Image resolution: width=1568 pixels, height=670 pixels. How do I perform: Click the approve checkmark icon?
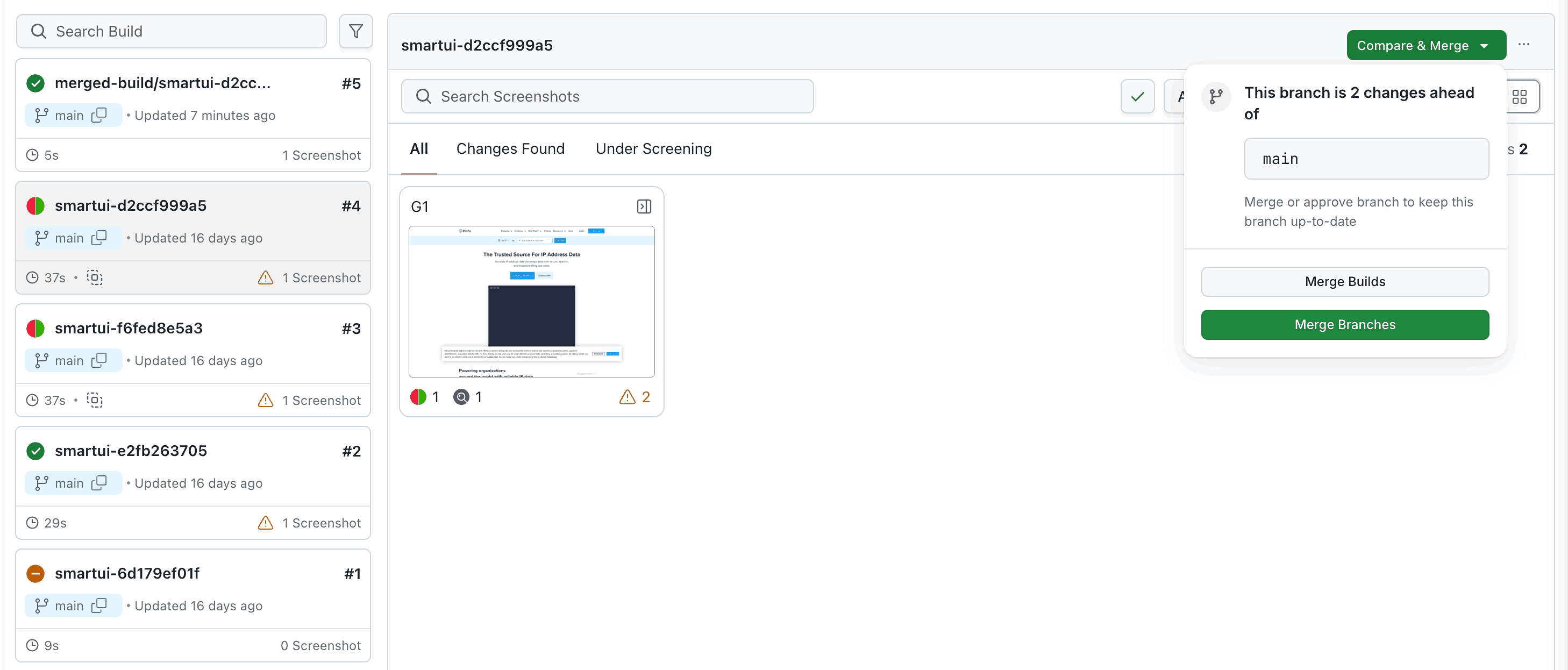coord(1137,96)
